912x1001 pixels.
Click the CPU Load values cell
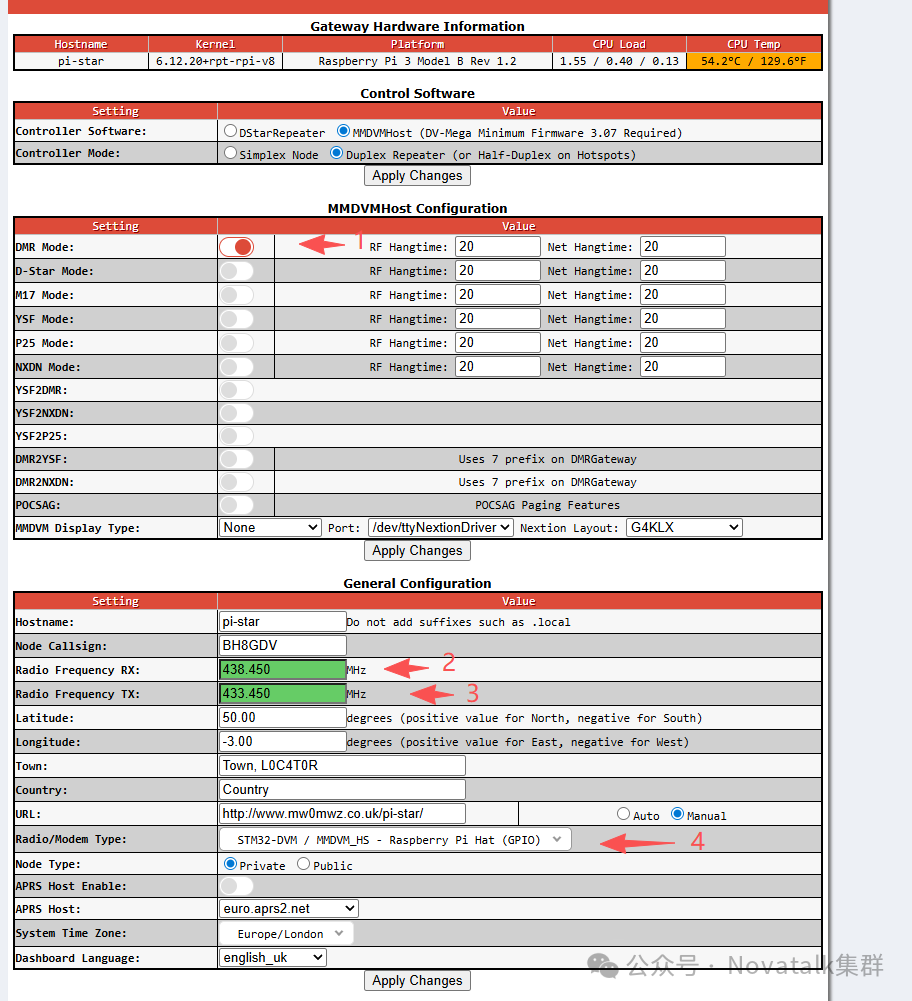pyautogui.click(x=619, y=61)
